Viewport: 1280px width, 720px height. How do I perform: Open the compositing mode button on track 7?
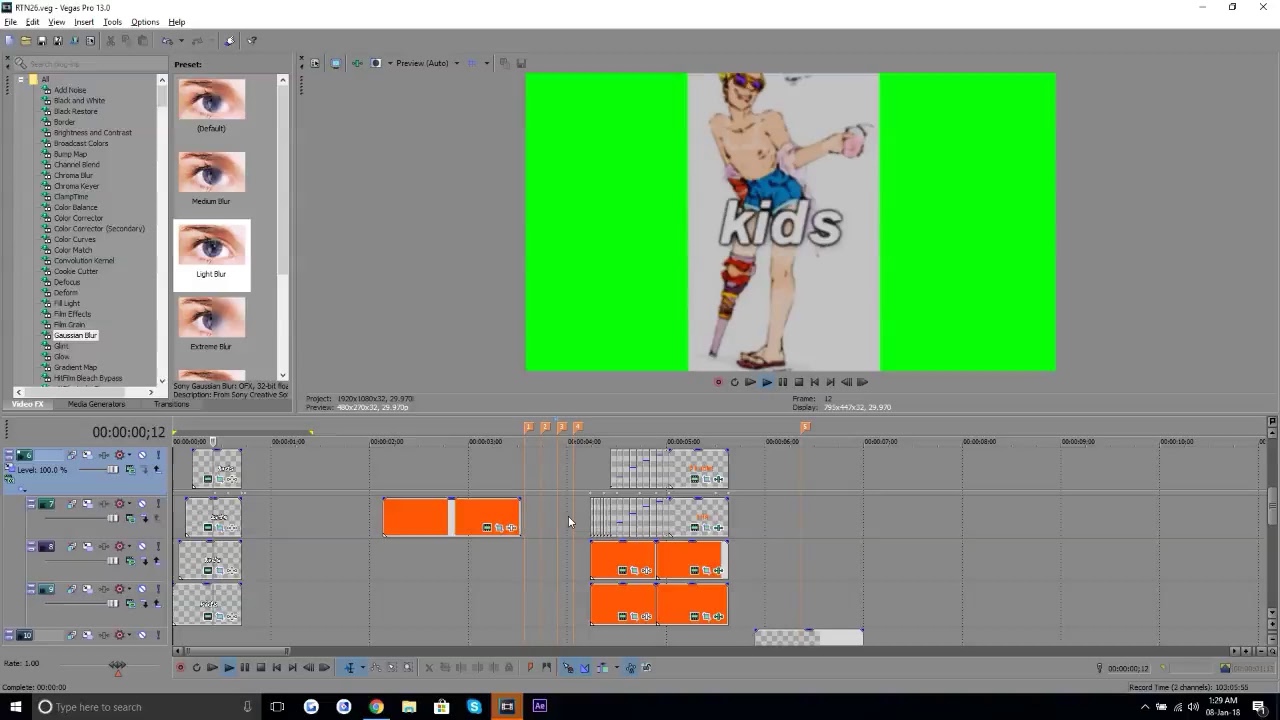point(130,518)
